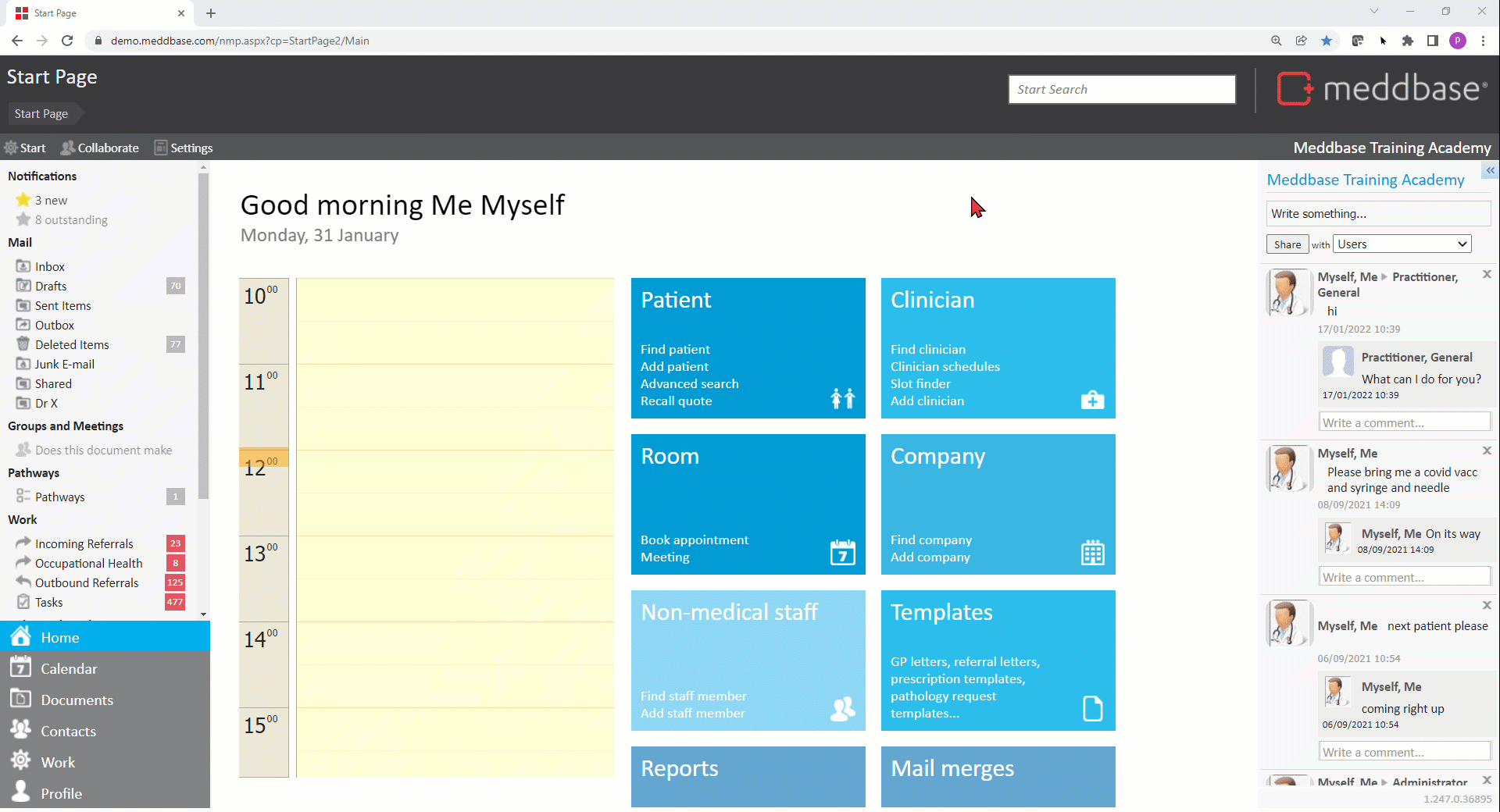Click the Patient tile people icon
Image resolution: width=1500 pixels, height=812 pixels.
(x=842, y=399)
